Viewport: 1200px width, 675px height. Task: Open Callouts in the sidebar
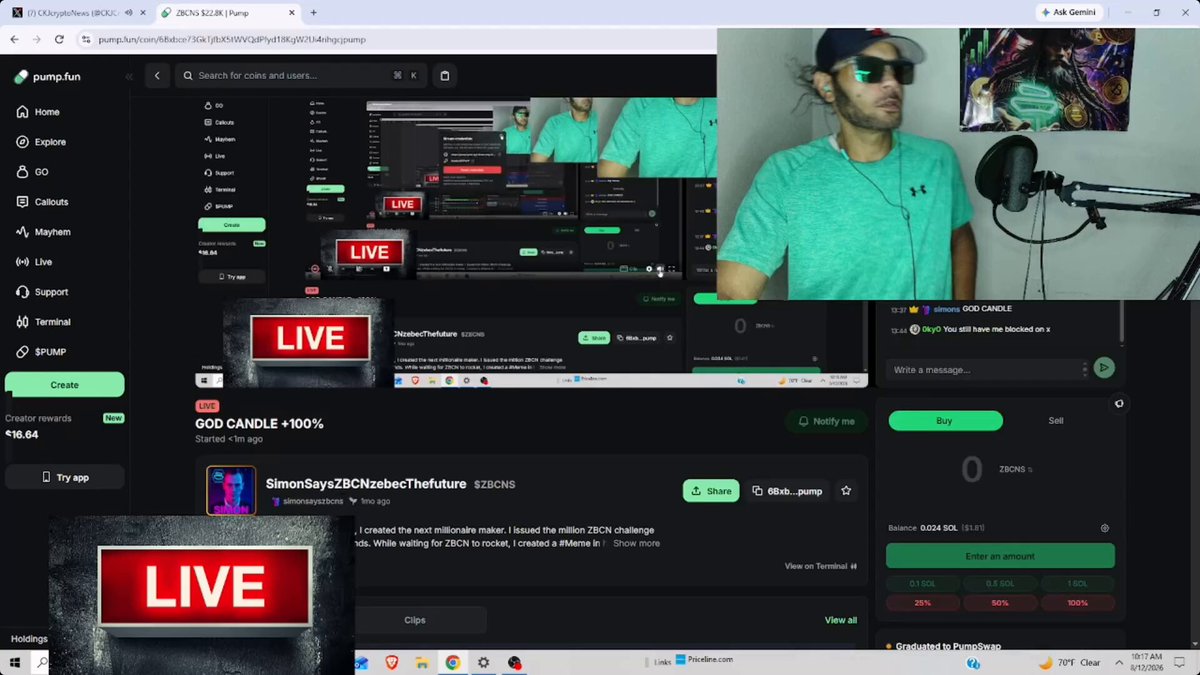(x=43, y=202)
